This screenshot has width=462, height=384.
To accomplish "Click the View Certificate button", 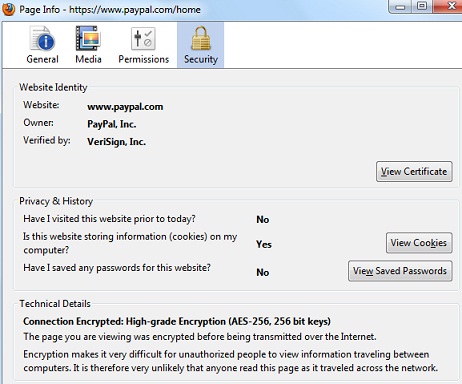I will point(414,172).
